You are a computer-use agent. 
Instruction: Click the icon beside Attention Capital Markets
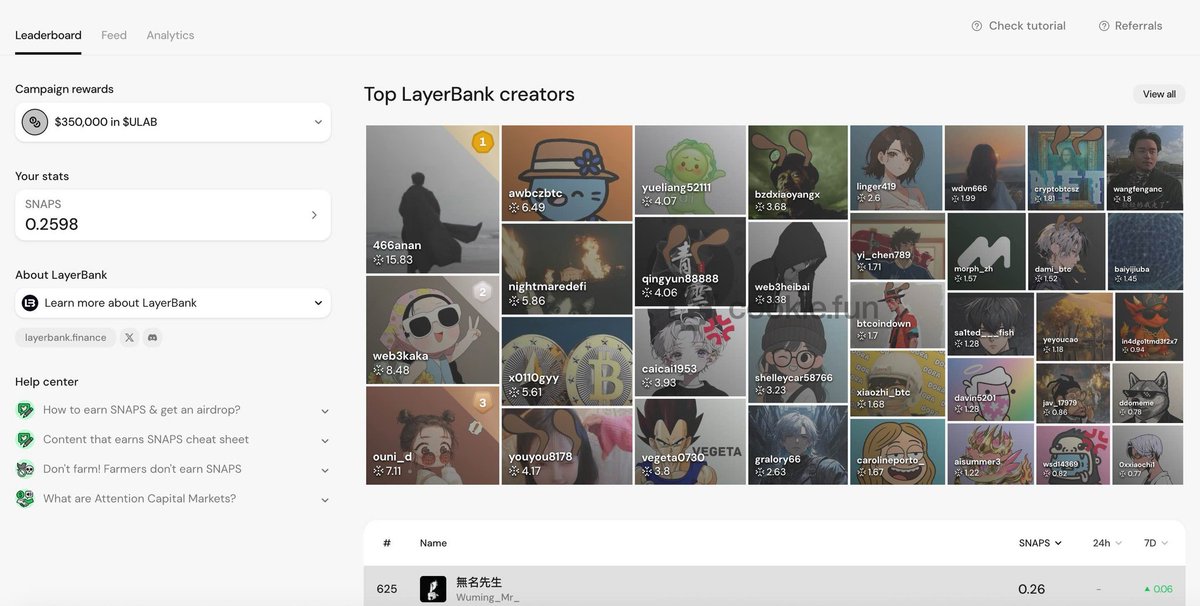point(25,499)
